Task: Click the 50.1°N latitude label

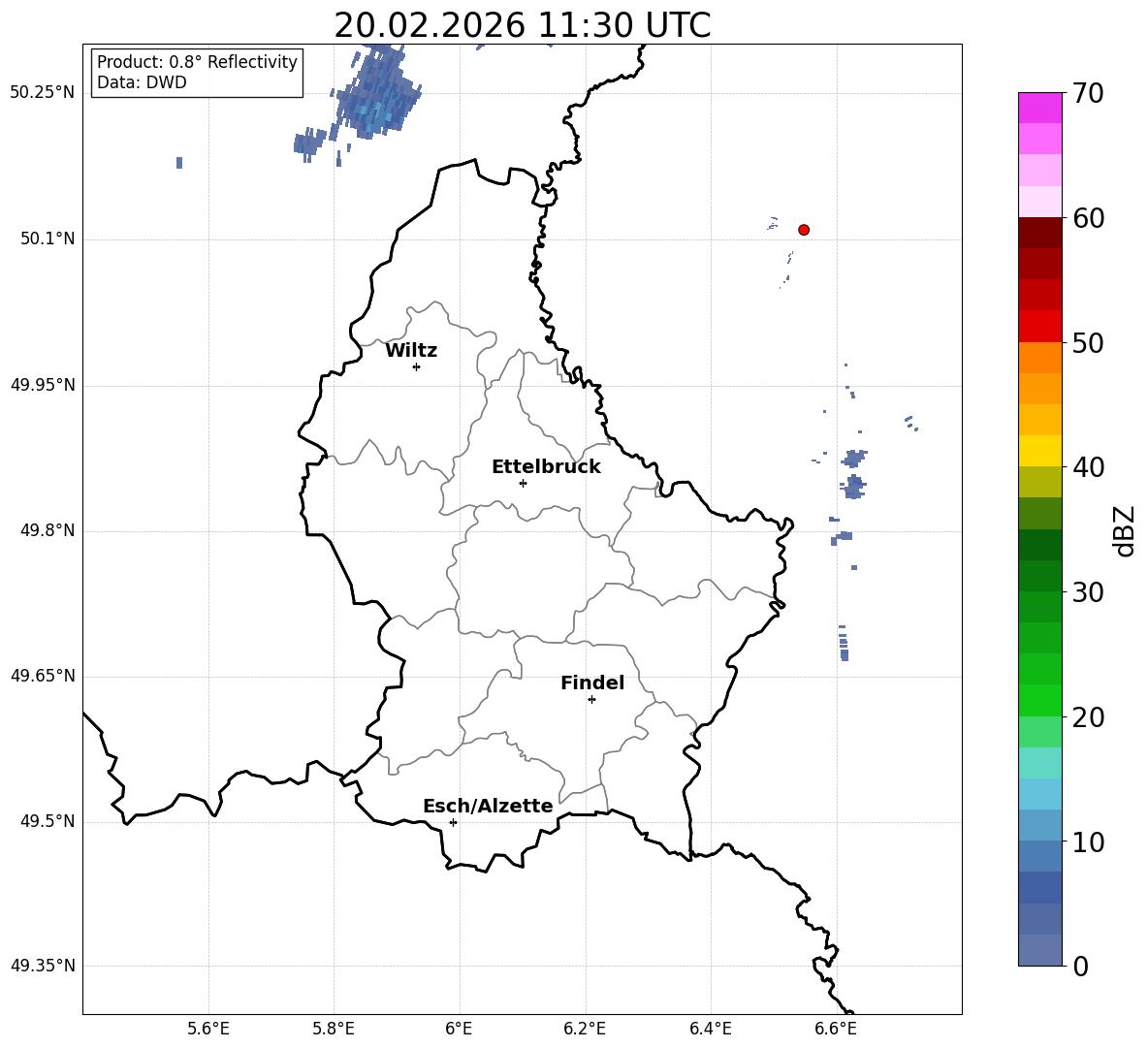Action: [x=48, y=239]
